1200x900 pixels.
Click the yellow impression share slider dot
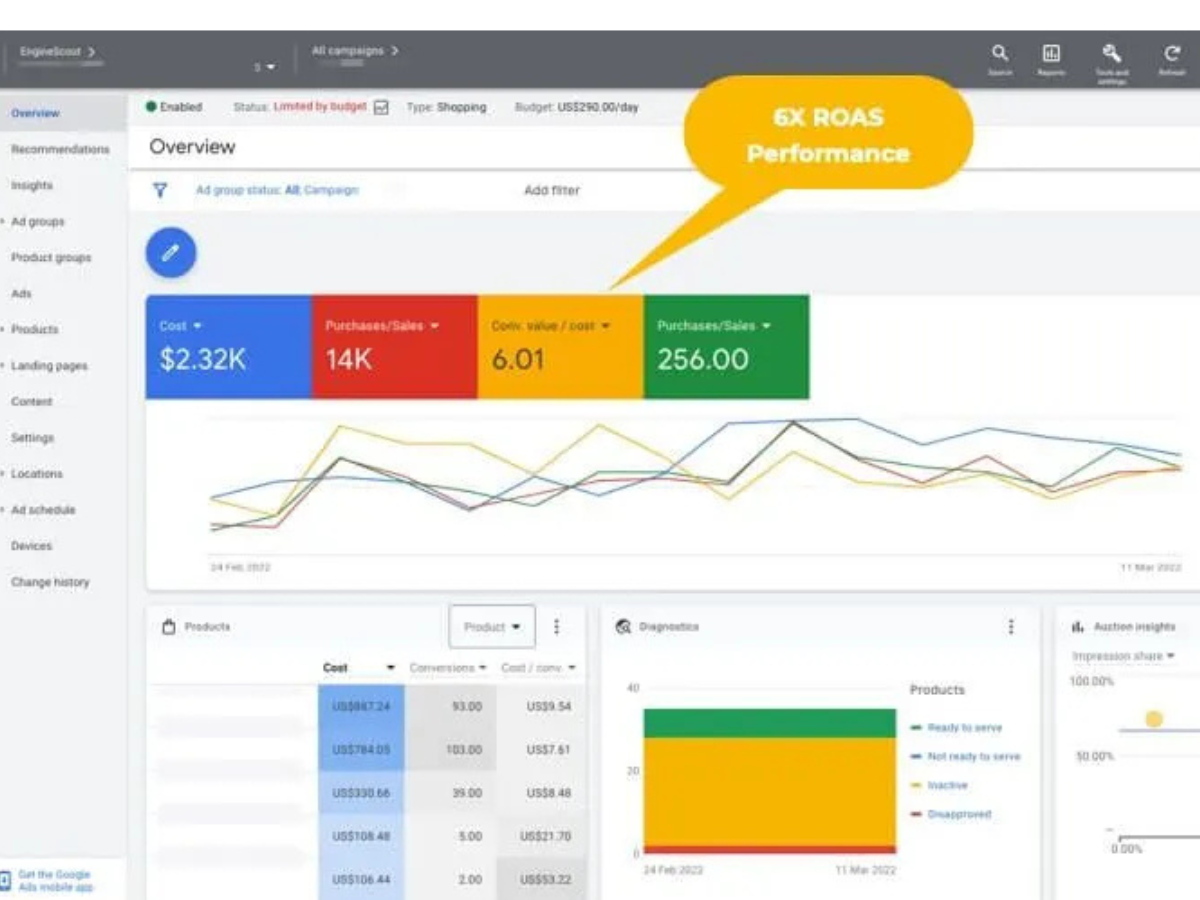click(x=1154, y=719)
